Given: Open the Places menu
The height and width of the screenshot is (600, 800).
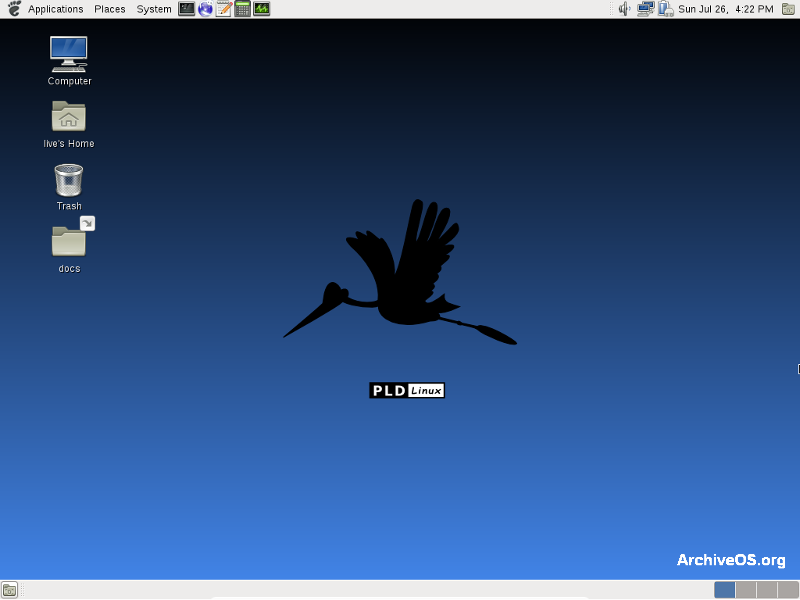Looking at the screenshot, I should 110,9.
